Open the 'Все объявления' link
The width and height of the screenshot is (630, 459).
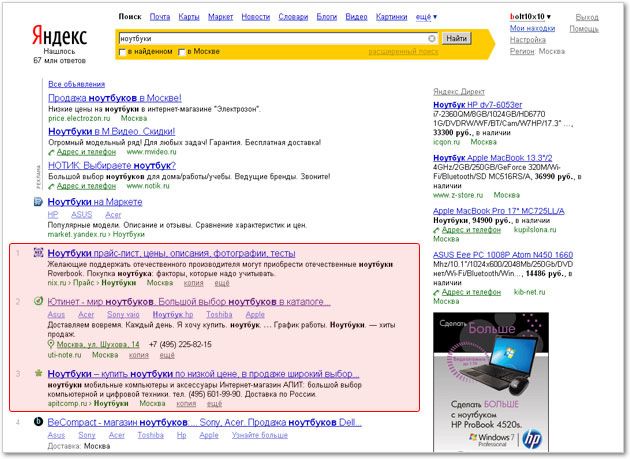click(x=76, y=84)
